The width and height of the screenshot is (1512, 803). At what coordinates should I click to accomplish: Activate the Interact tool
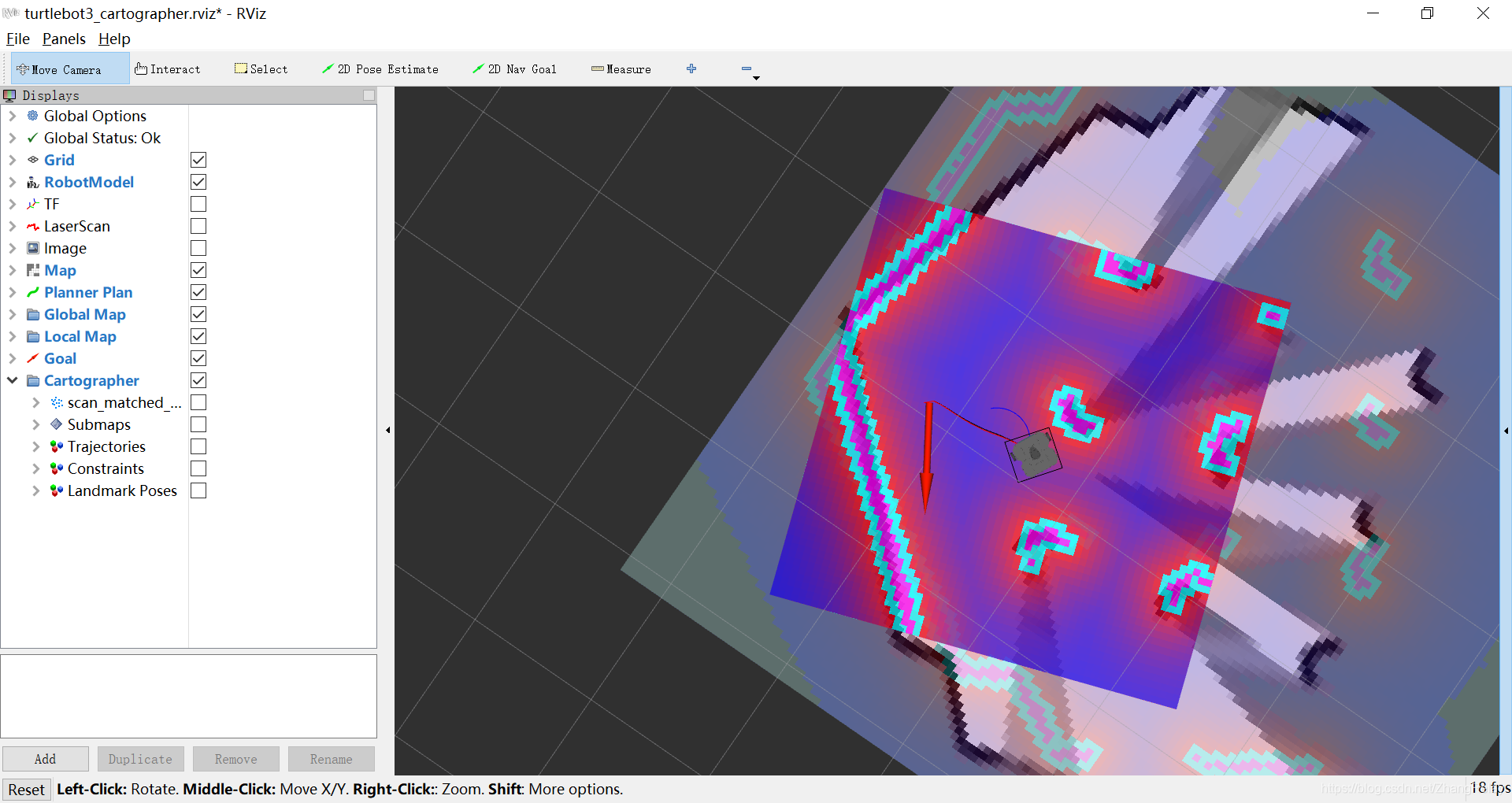coord(167,69)
